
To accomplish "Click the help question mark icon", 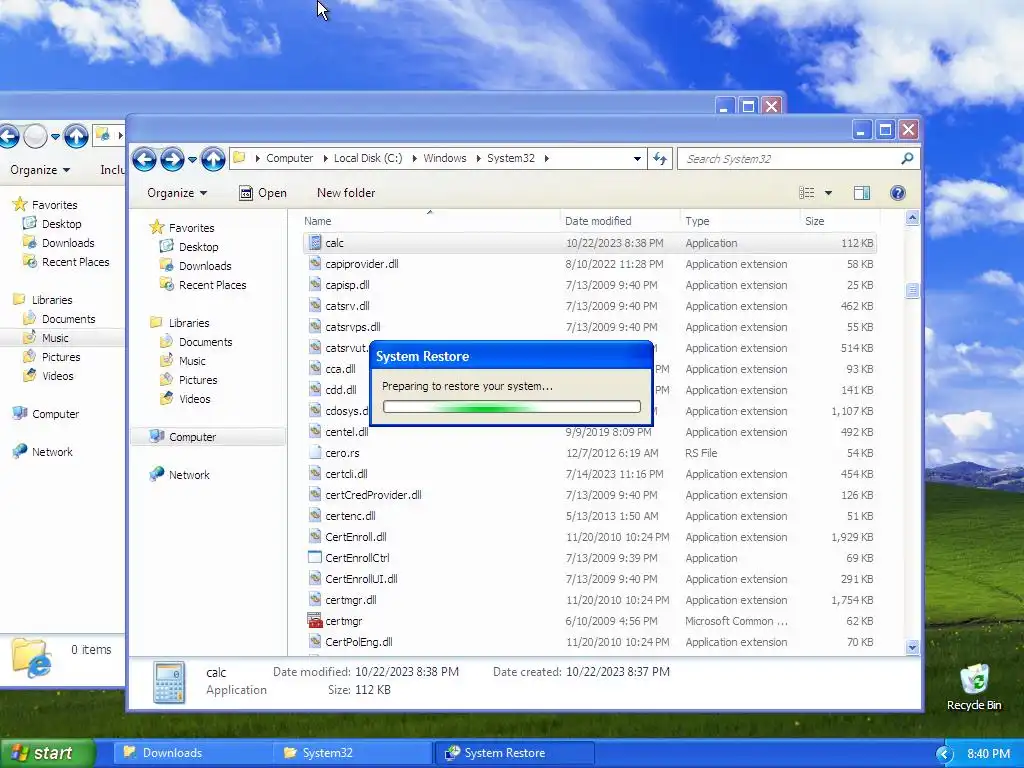I will pos(898,193).
